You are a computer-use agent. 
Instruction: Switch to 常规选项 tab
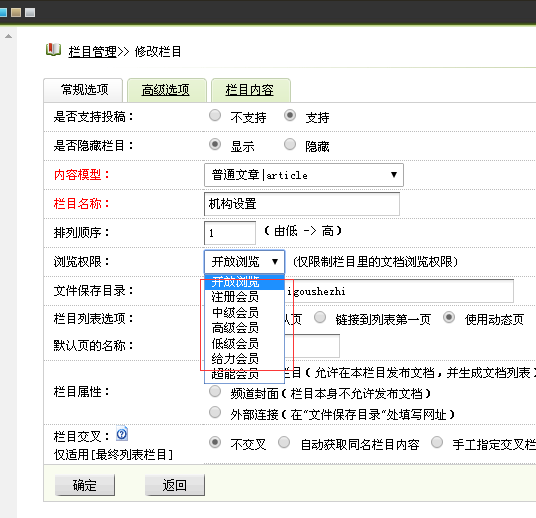[83, 90]
